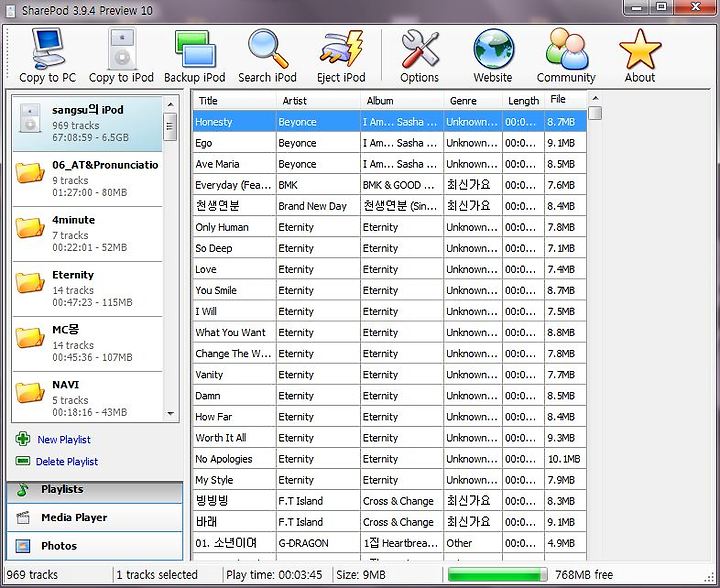Click the green iPod storage usage bar
The height and width of the screenshot is (588, 720).
[497, 575]
